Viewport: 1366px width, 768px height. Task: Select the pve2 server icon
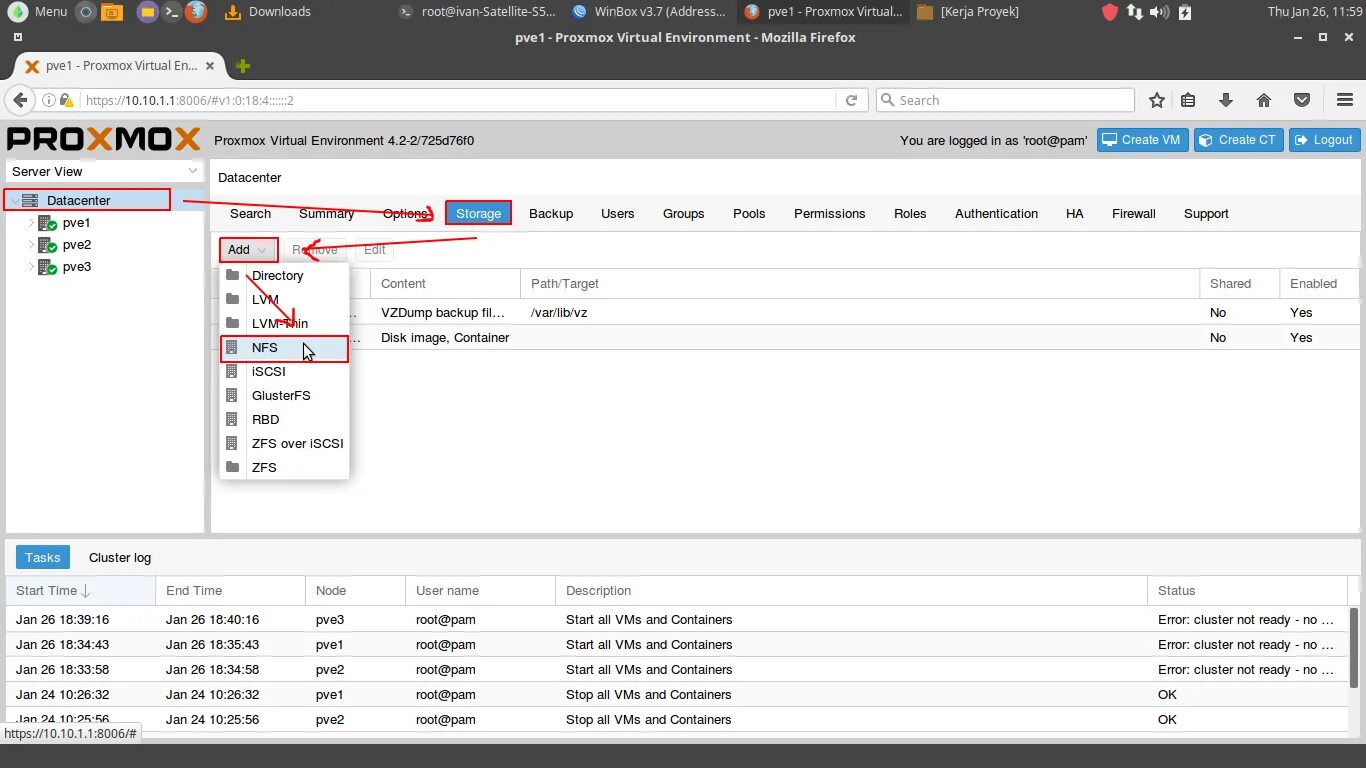click(x=48, y=245)
